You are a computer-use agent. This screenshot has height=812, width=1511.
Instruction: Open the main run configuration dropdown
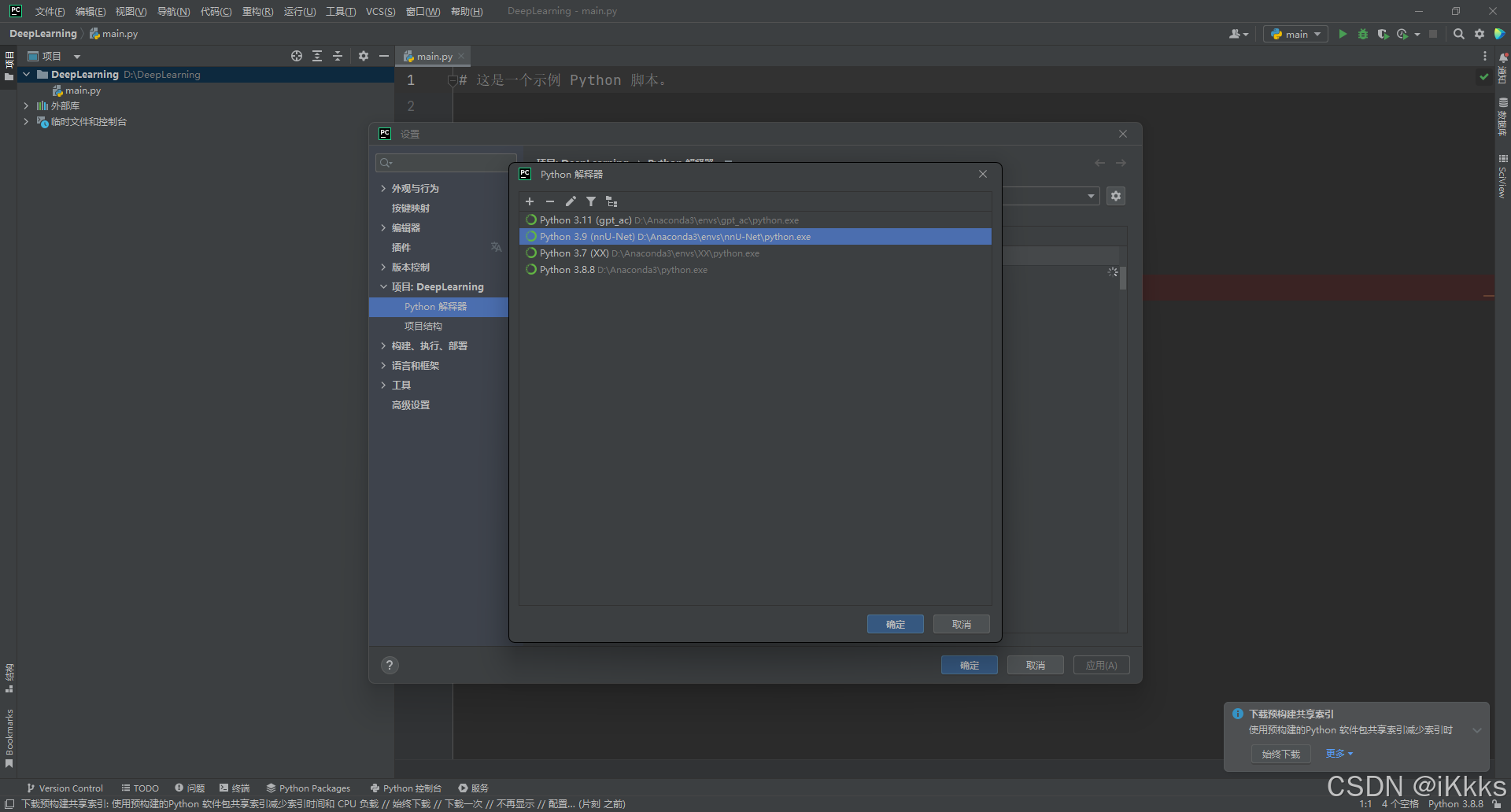coord(1296,34)
